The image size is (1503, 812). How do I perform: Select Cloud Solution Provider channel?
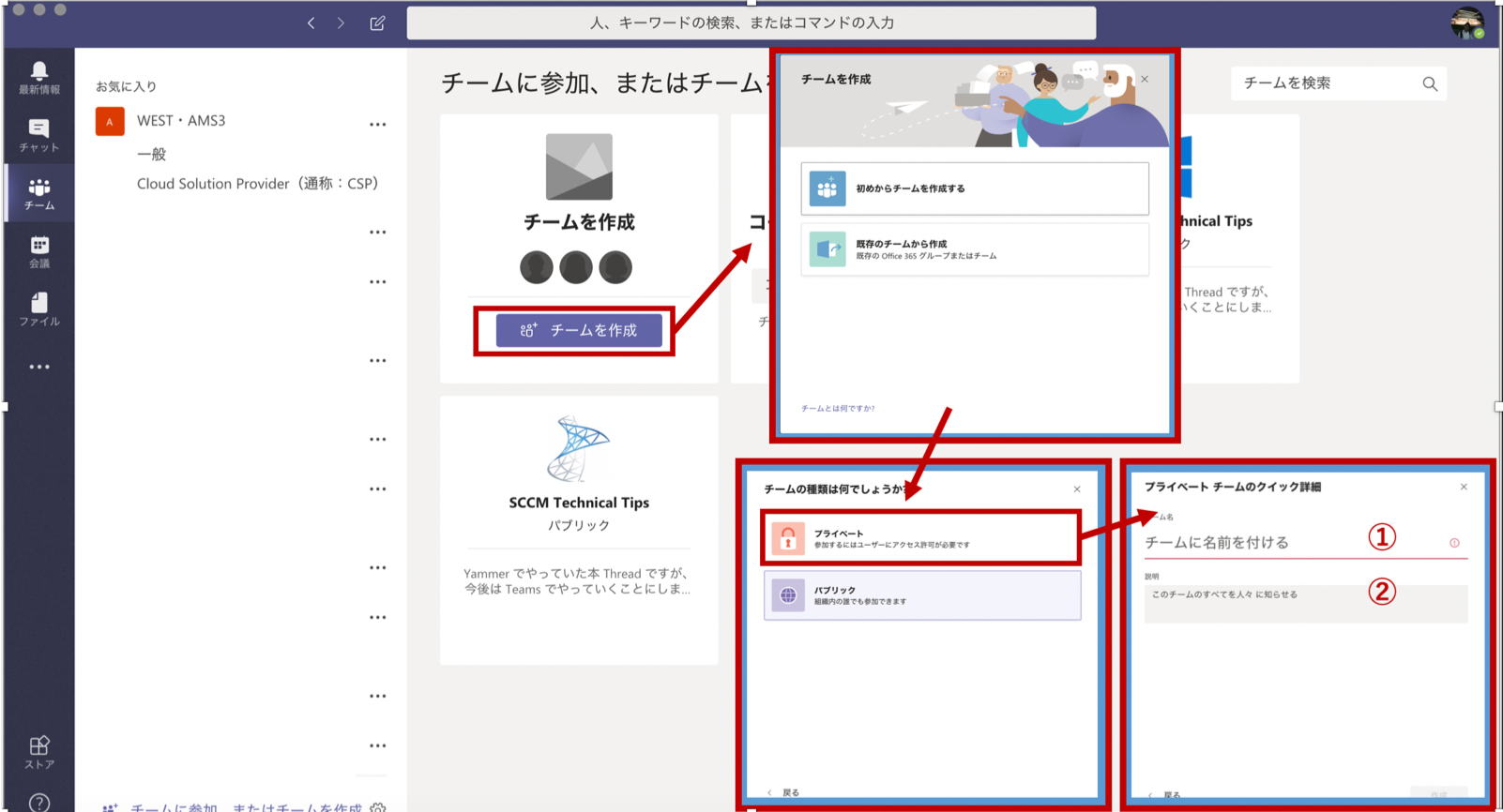click(x=257, y=184)
